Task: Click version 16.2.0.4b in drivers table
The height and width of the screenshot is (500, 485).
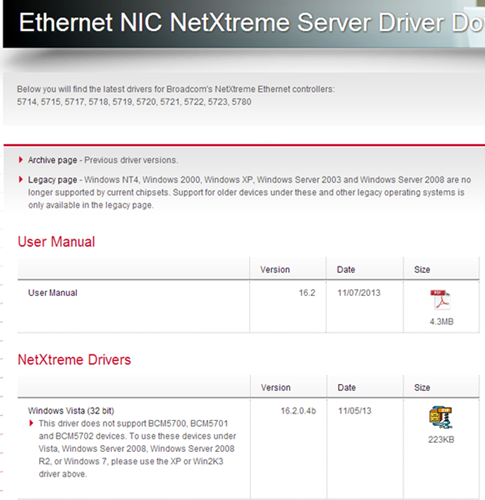Action: click(x=298, y=411)
